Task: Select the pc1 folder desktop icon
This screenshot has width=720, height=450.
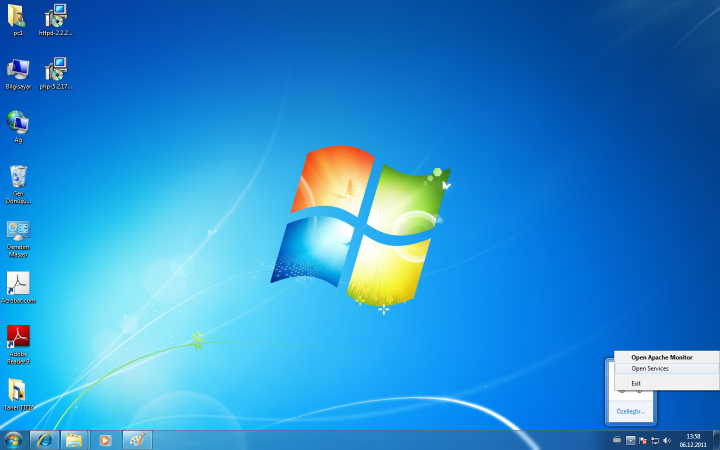Action: [x=18, y=16]
